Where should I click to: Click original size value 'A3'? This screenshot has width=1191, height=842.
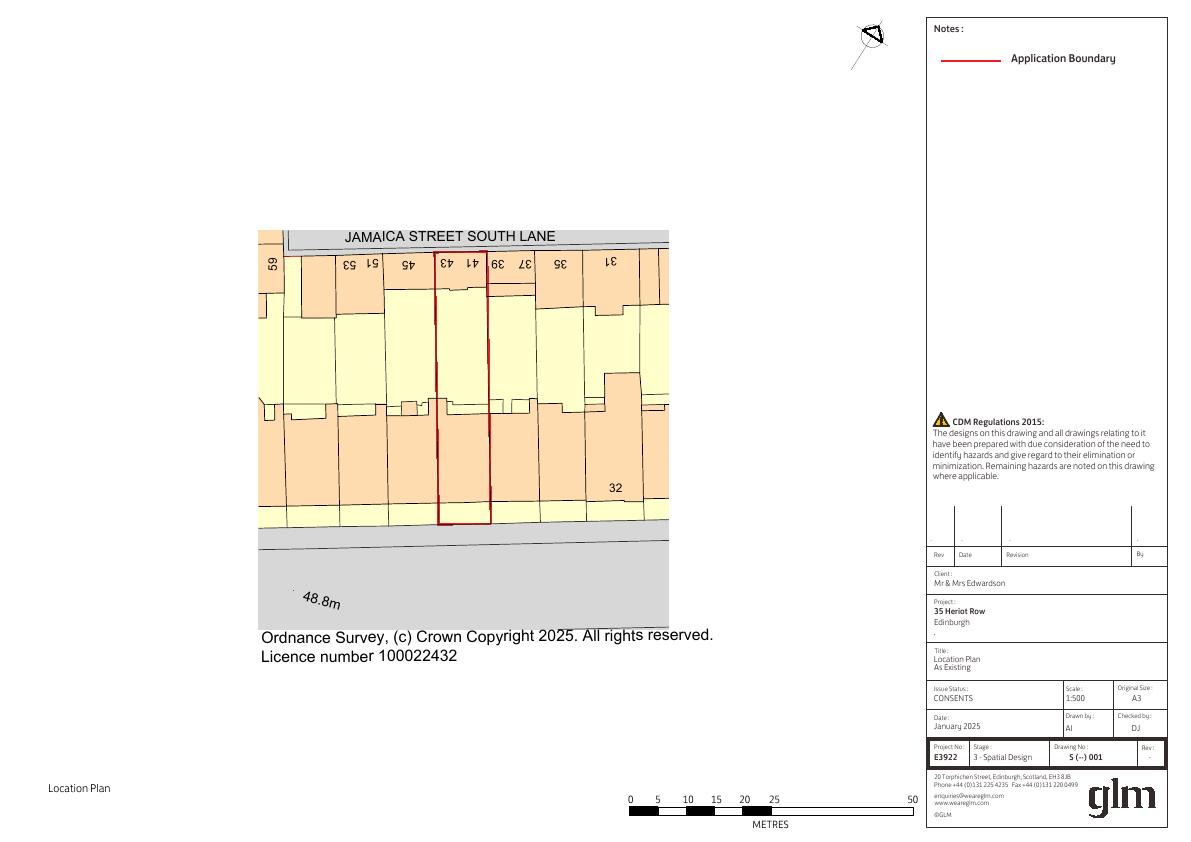tap(1136, 698)
